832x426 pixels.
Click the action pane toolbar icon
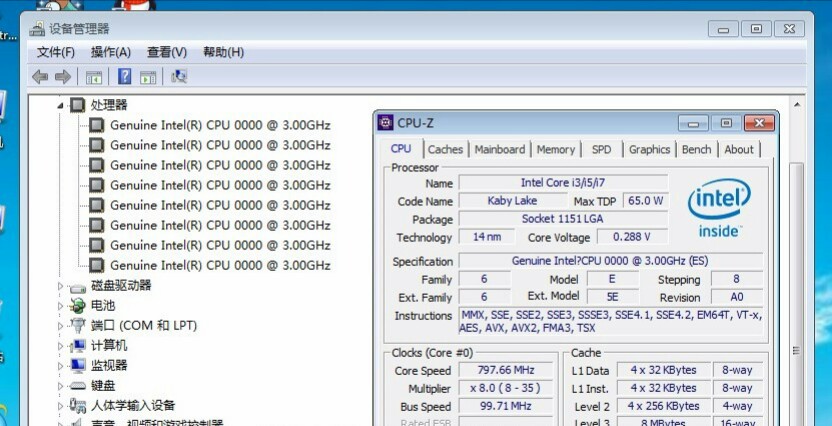[x=148, y=77]
